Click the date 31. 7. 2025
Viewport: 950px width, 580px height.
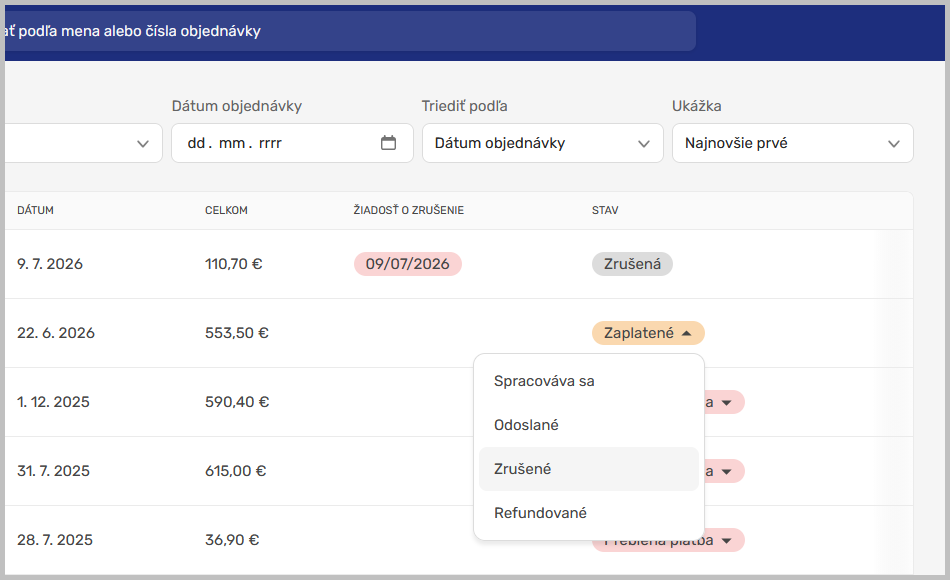[53, 471]
